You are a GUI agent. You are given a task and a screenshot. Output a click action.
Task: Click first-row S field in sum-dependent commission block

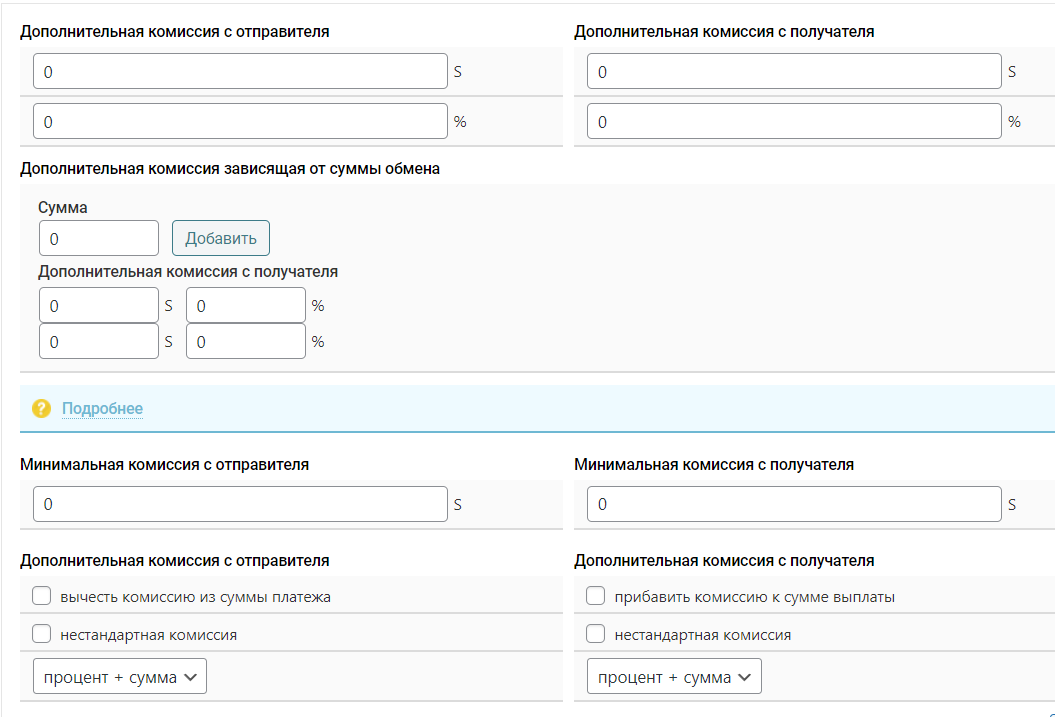coord(98,306)
